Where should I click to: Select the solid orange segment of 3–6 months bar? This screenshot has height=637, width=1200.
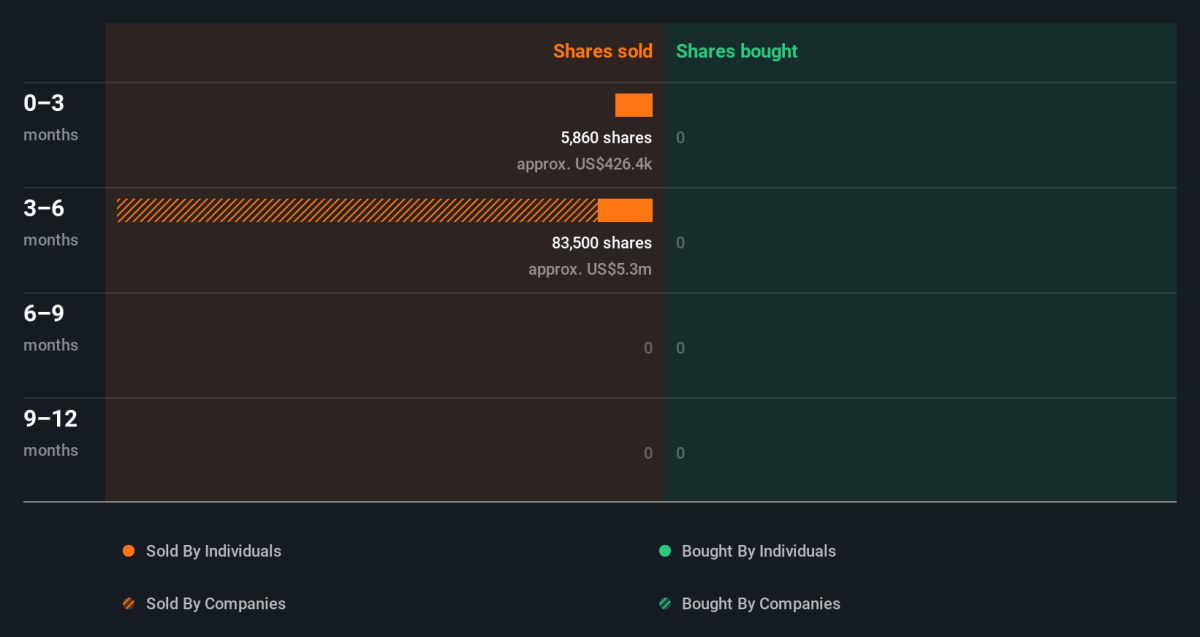pyautogui.click(x=625, y=210)
